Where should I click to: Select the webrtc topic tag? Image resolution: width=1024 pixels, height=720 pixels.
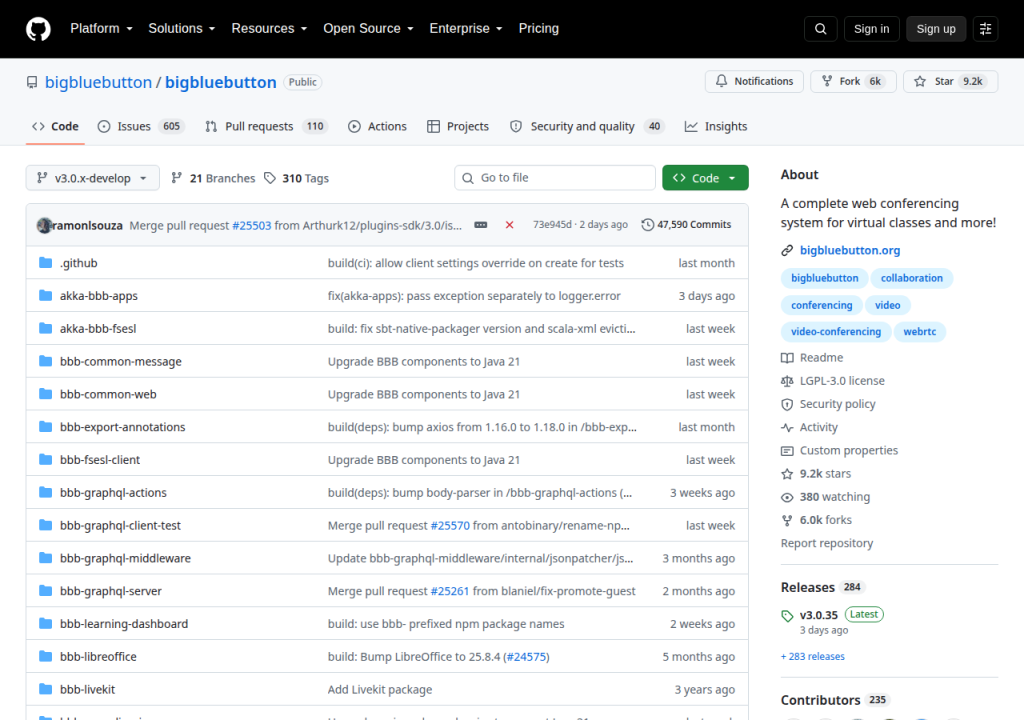coord(920,332)
